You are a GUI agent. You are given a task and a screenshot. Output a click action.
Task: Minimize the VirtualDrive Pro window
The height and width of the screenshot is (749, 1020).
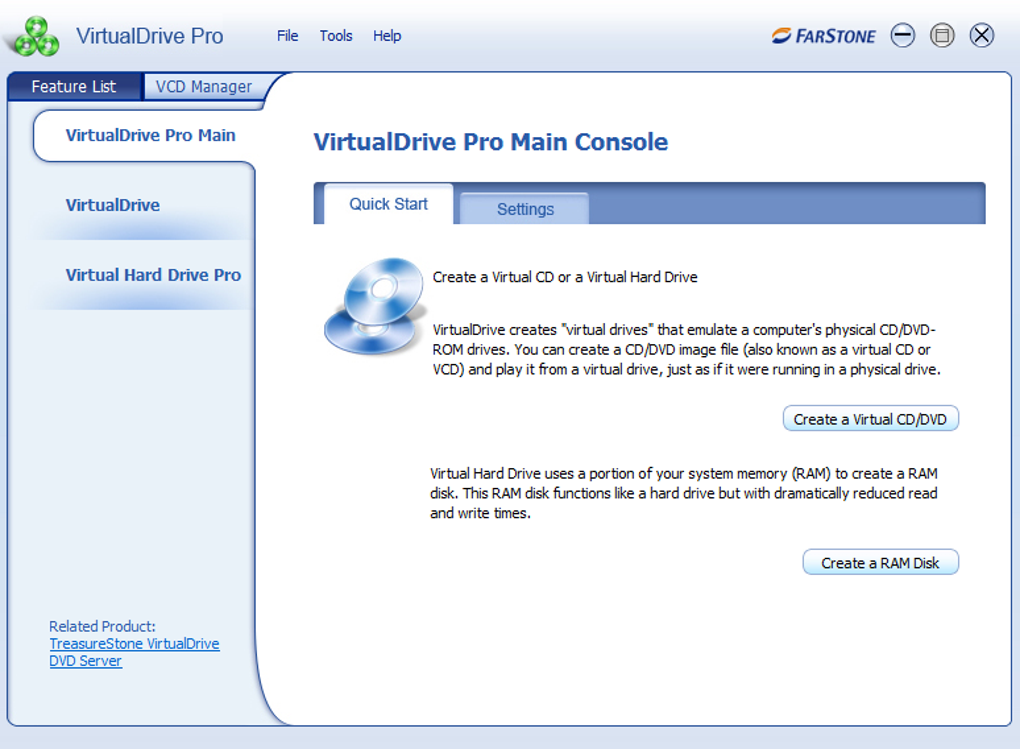(x=902, y=35)
